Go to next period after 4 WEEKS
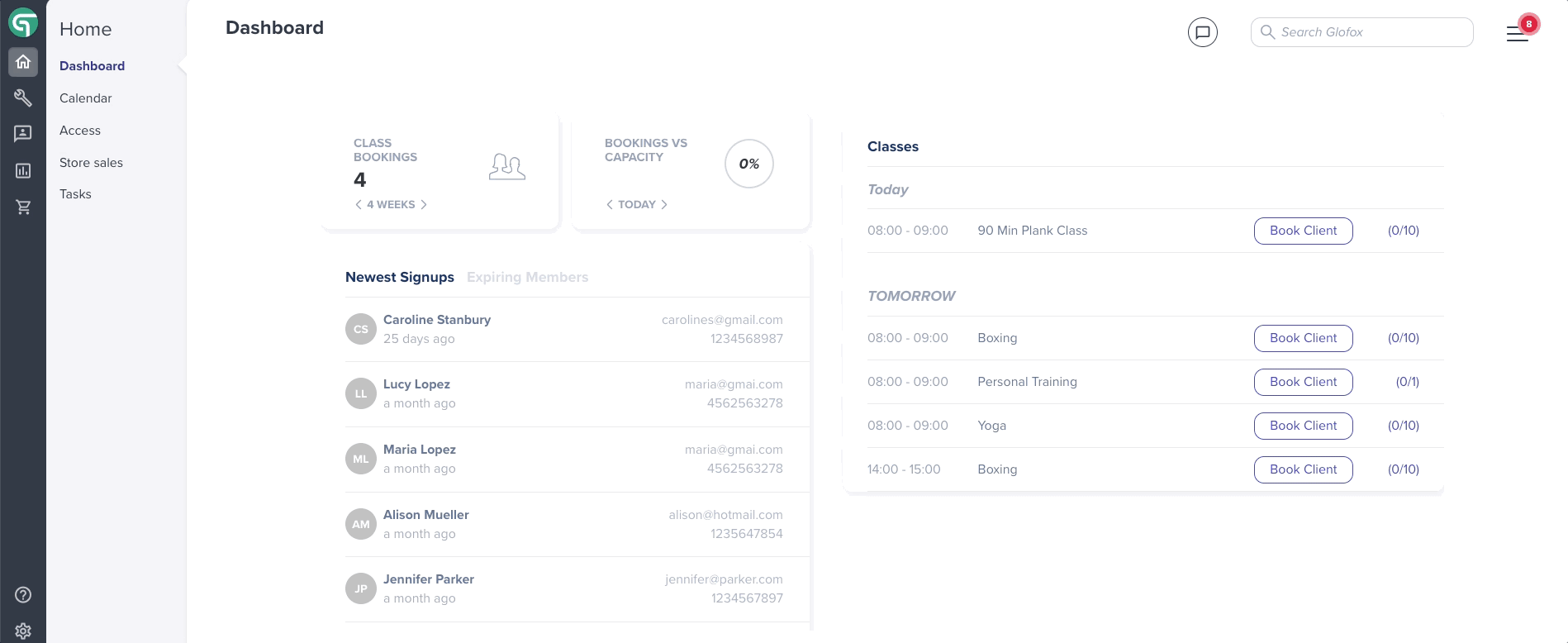 [424, 204]
